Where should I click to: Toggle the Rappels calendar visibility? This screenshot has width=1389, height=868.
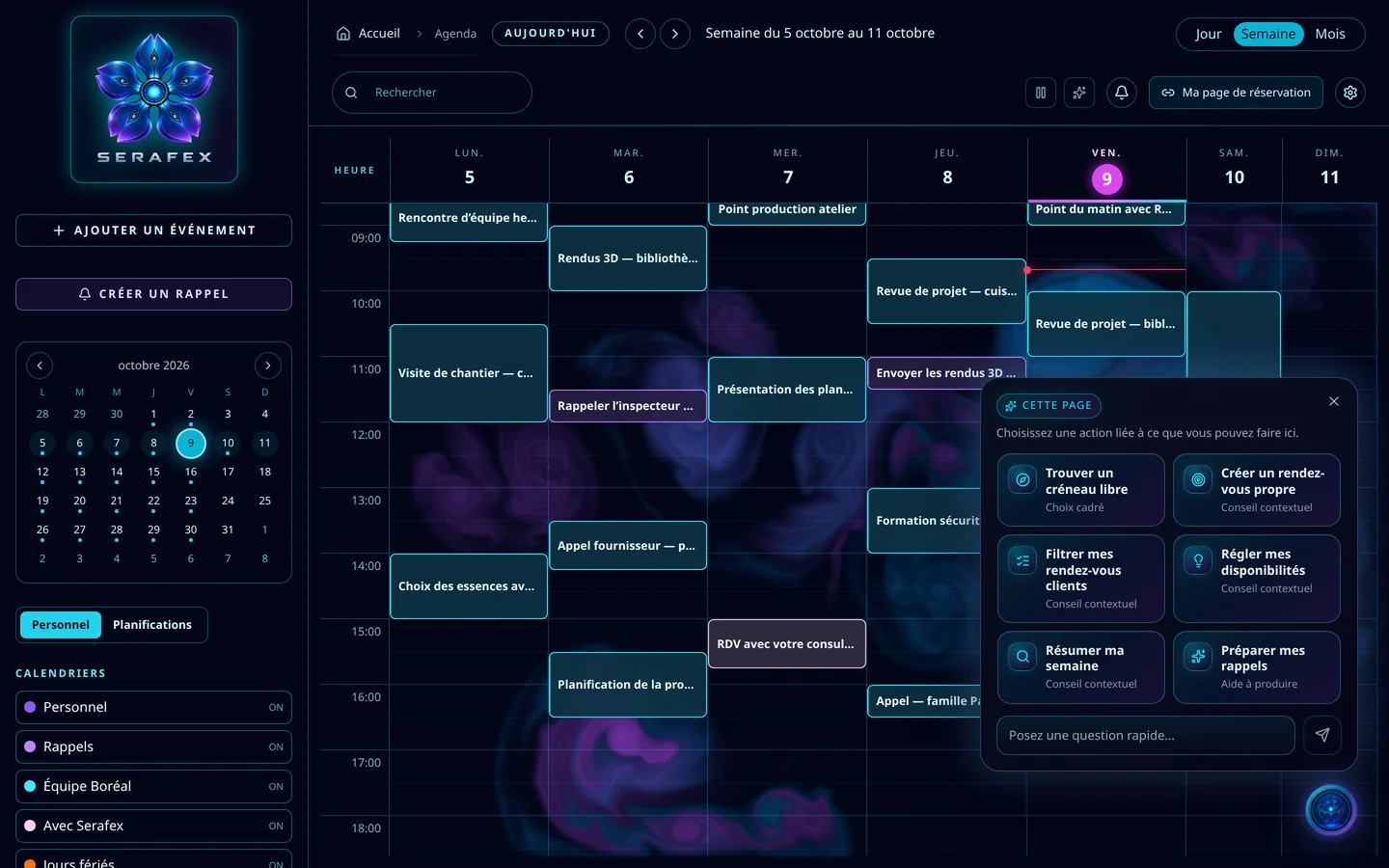coord(154,747)
